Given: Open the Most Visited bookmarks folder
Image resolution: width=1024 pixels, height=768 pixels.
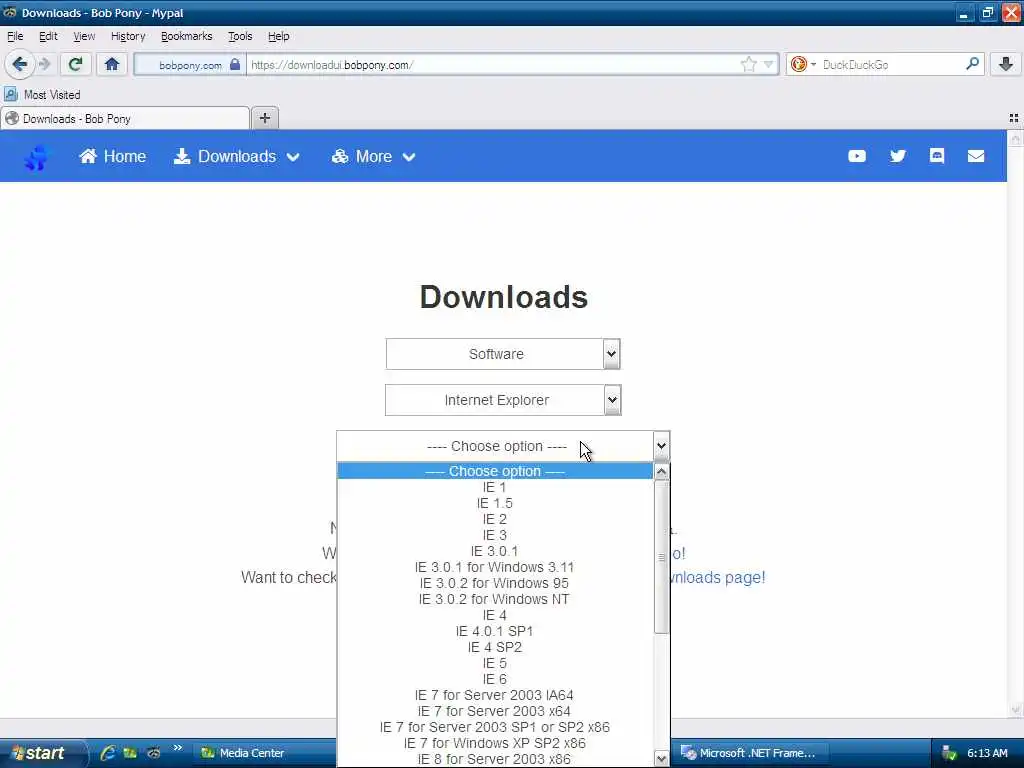Looking at the screenshot, I should pos(42,95).
